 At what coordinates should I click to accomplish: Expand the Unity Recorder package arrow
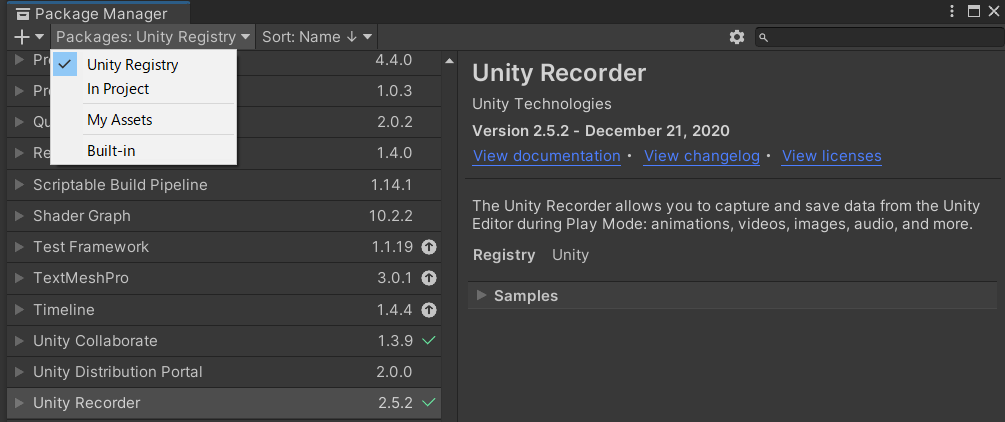click(19, 403)
